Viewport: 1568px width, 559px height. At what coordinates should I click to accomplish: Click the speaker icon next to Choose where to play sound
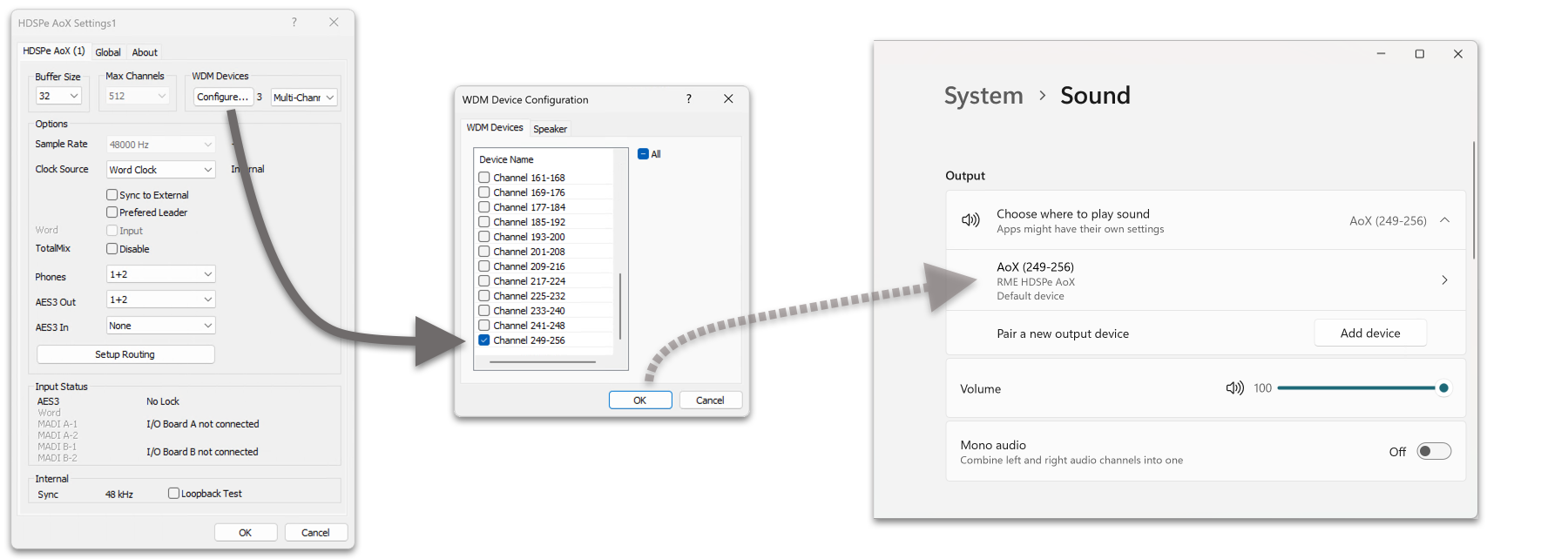click(x=970, y=220)
